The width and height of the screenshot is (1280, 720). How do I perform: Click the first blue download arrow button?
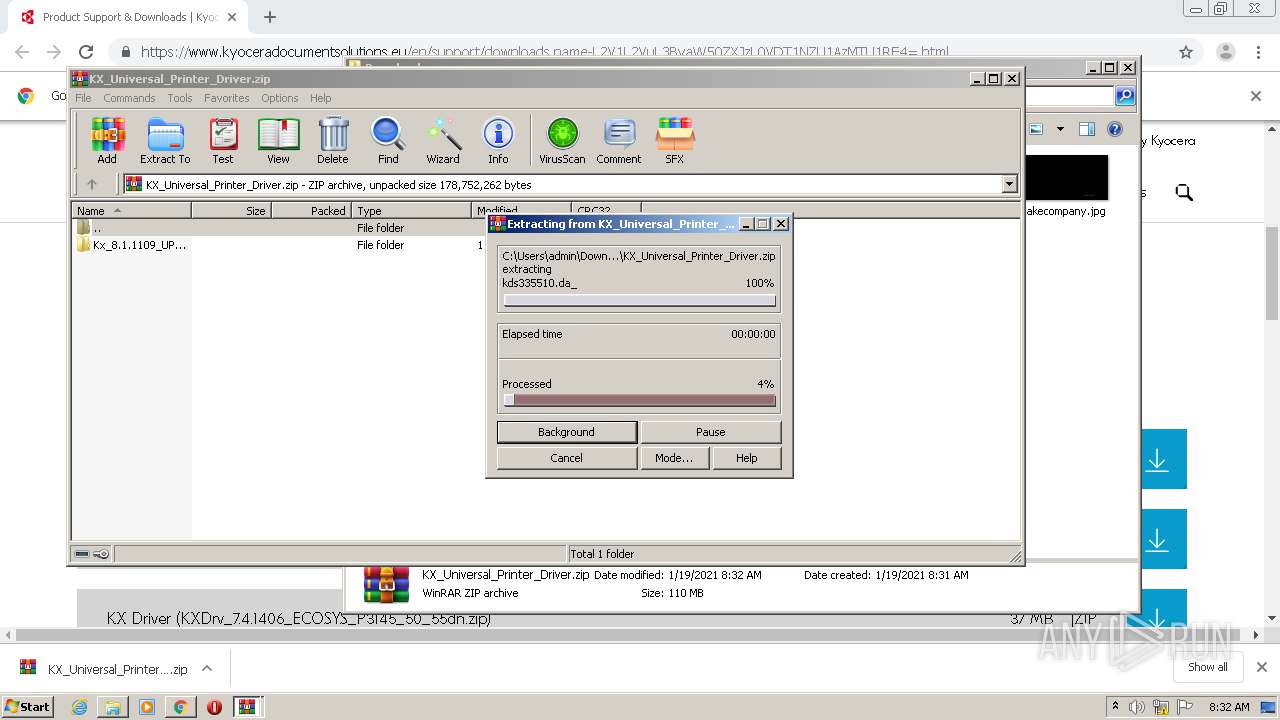click(1158, 459)
